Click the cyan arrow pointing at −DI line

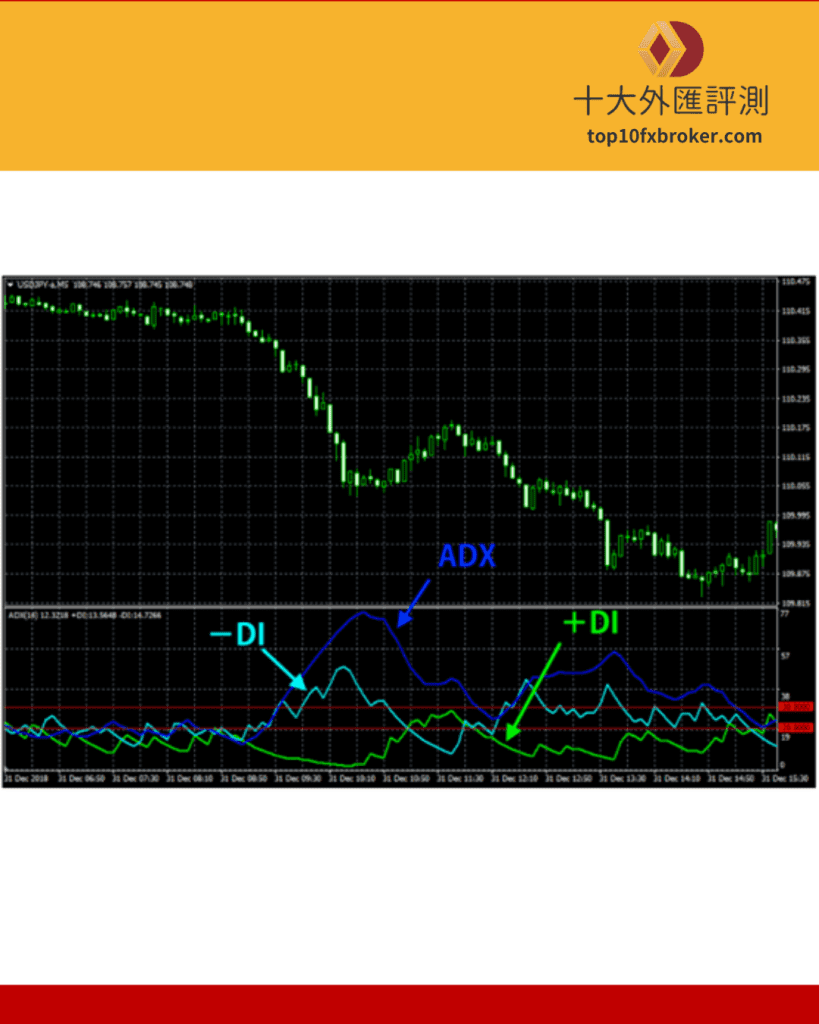(283, 669)
